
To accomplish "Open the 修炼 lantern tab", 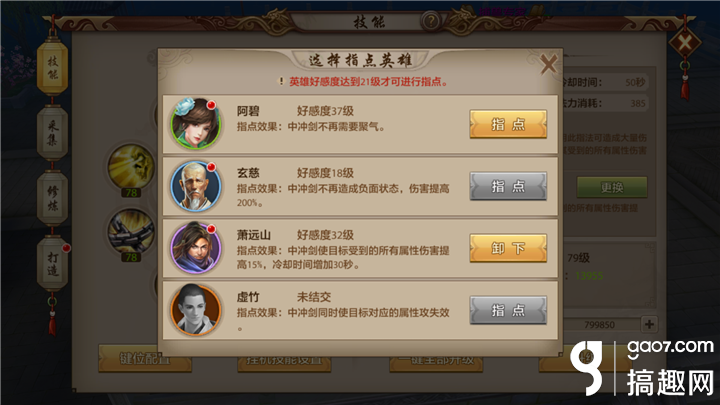I will pos(52,198).
